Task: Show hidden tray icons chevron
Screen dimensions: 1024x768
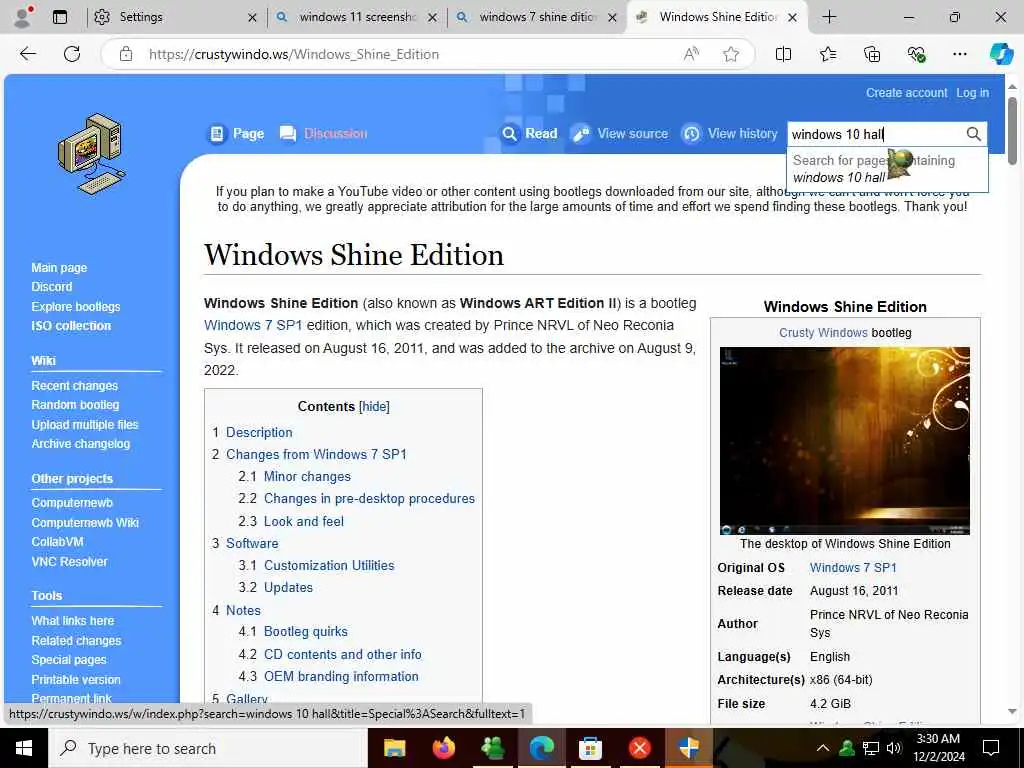Action: [x=823, y=748]
